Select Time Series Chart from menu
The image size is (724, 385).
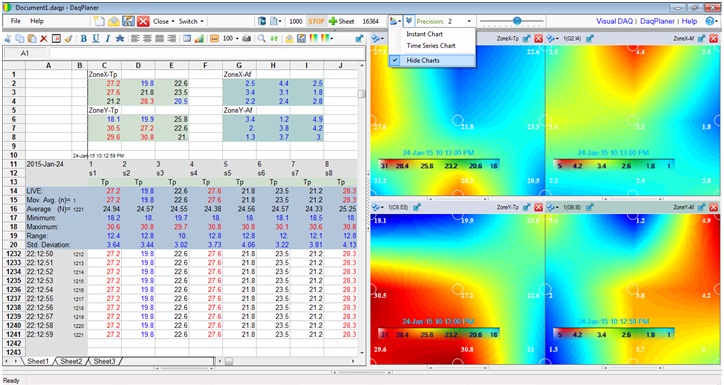431,46
